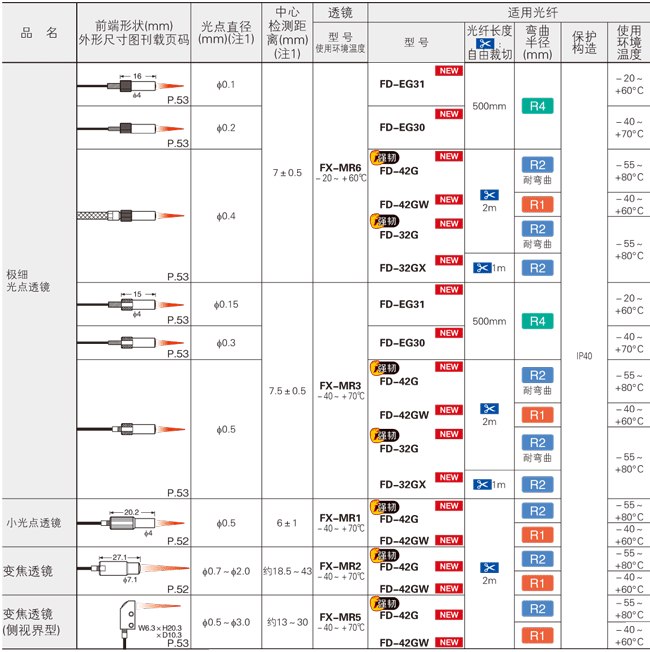The width and height of the screenshot is (650, 652).
Task: Click the 品名 column header
Action: click(x=39, y=32)
